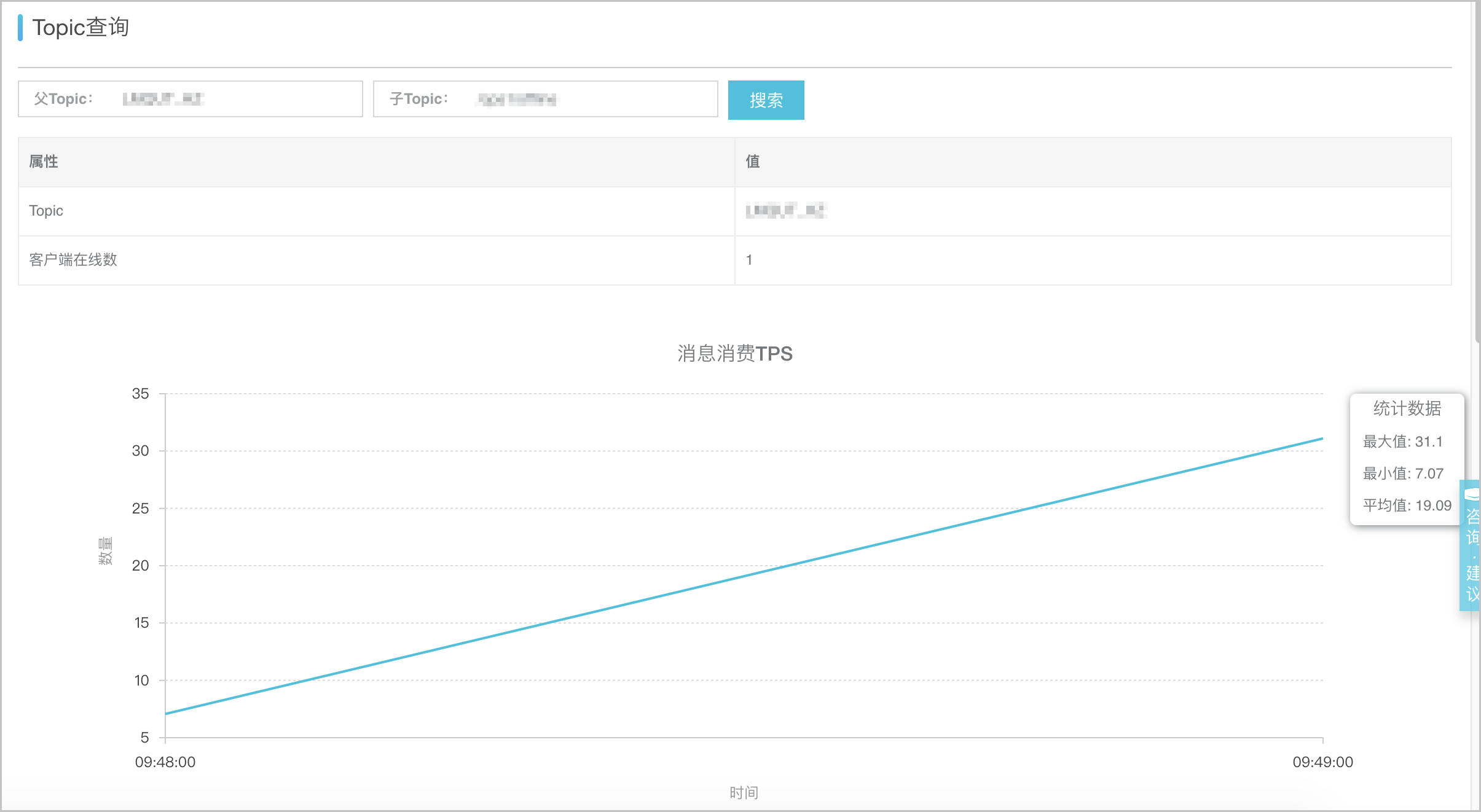Open the 咨询·建议 feedback side tab
Screen dimensions: 1481x812
1471,545
